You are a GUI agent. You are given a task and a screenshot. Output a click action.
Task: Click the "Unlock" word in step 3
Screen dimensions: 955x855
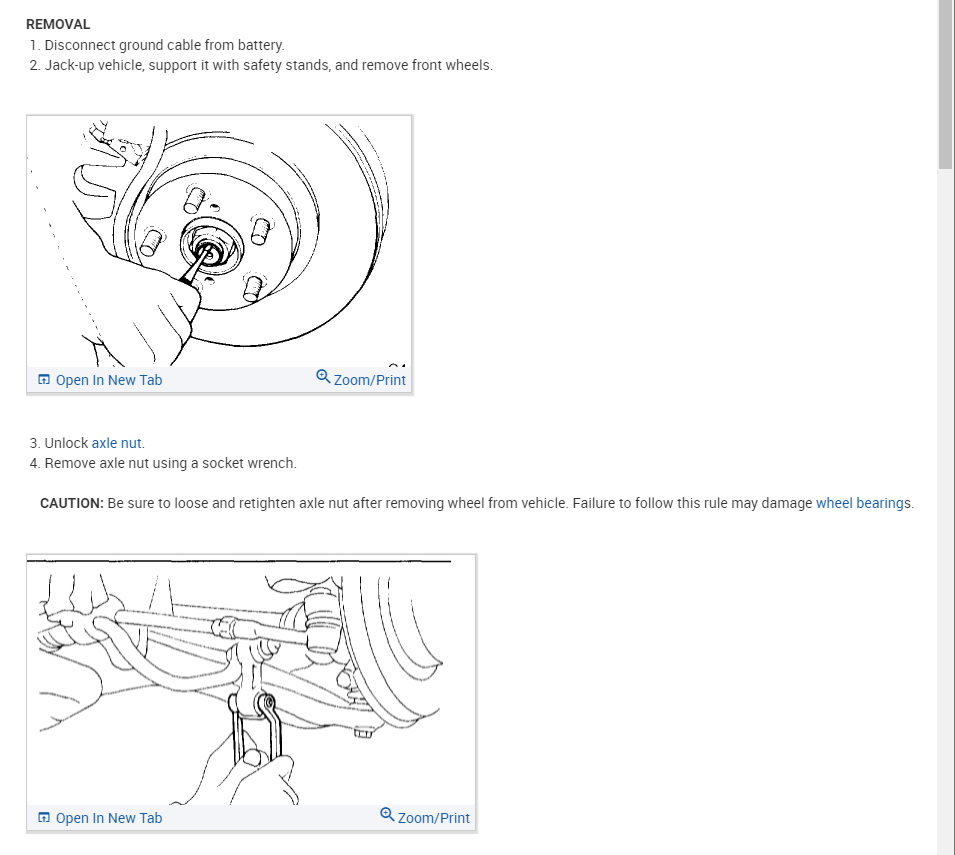pos(66,443)
